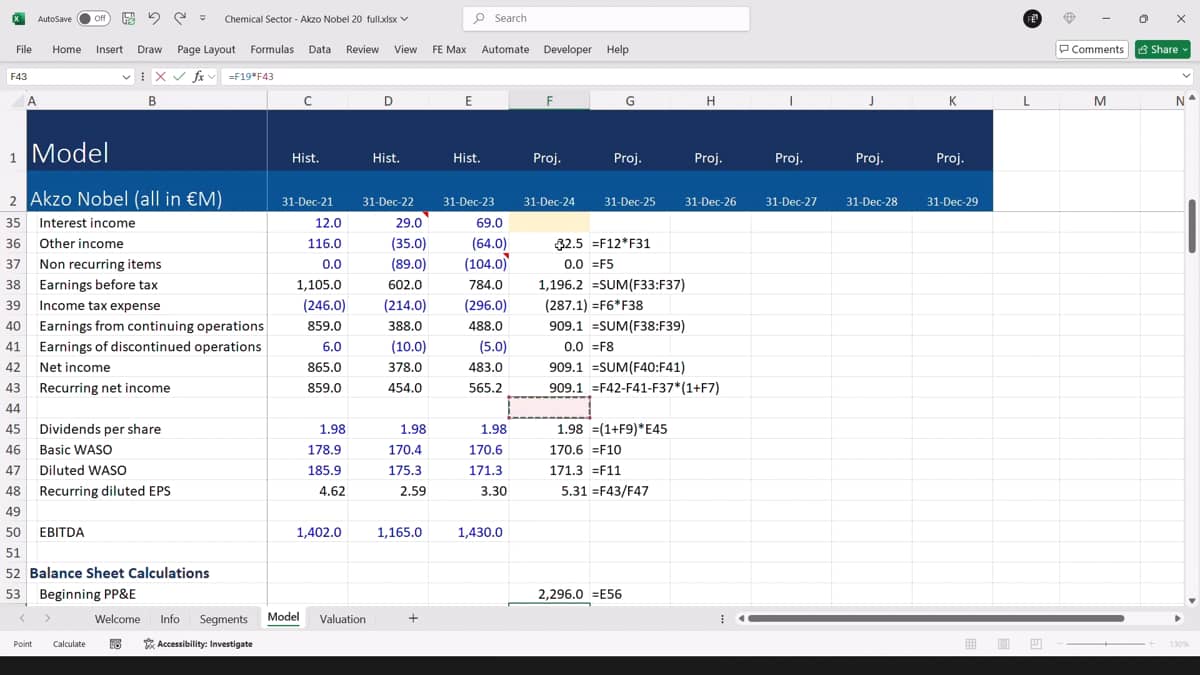Cancel formula entry with X icon
This screenshot has width=1200, height=675.
(x=161, y=76)
